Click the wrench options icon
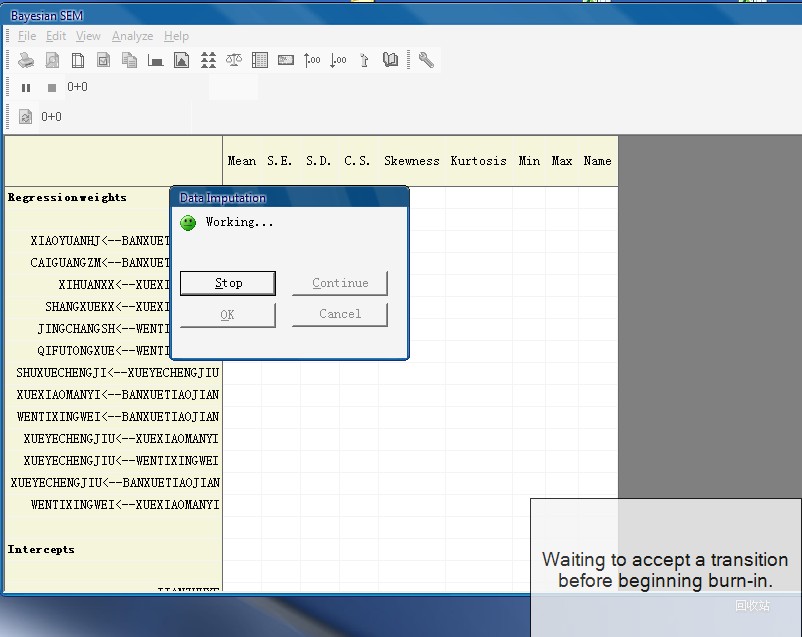The width and height of the screenshot is (802, 637). 426,60
